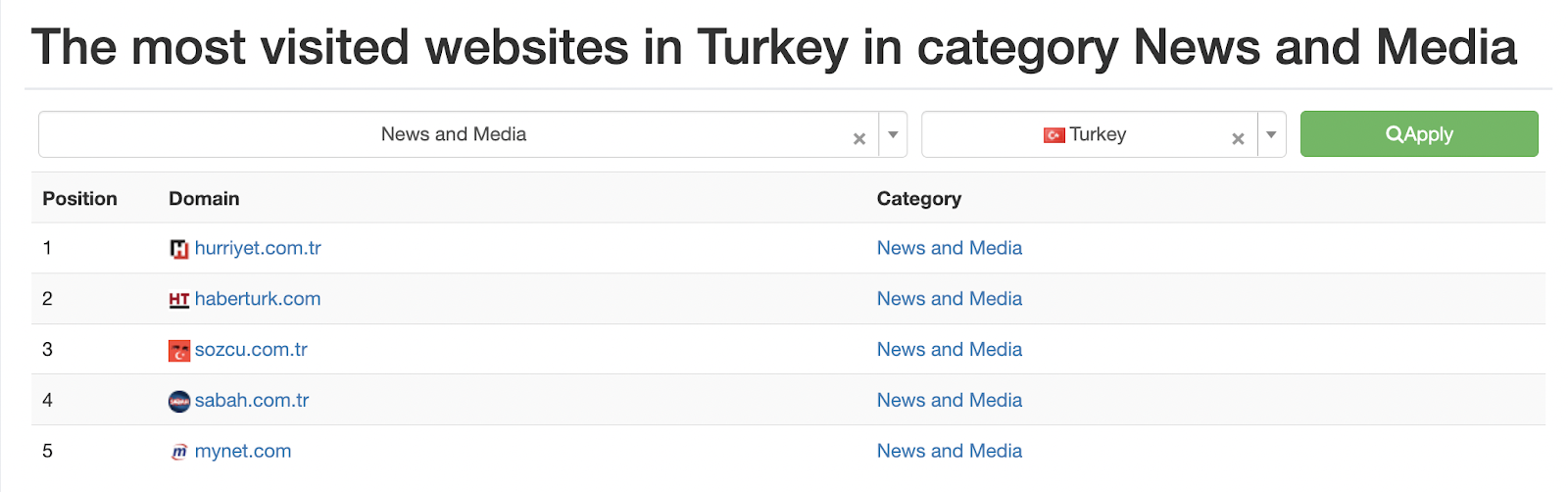Open the sozcu.com.tr domain link
Image resolution: width=1568 pixels, height=492 pixels.
point(251,350)
